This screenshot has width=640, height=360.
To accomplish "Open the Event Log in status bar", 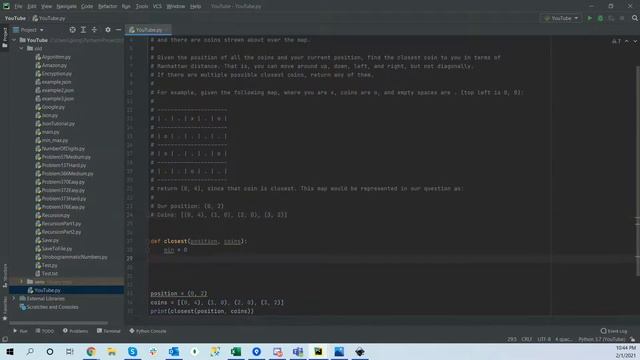I will pyautogui.click(x=614, y=331).
